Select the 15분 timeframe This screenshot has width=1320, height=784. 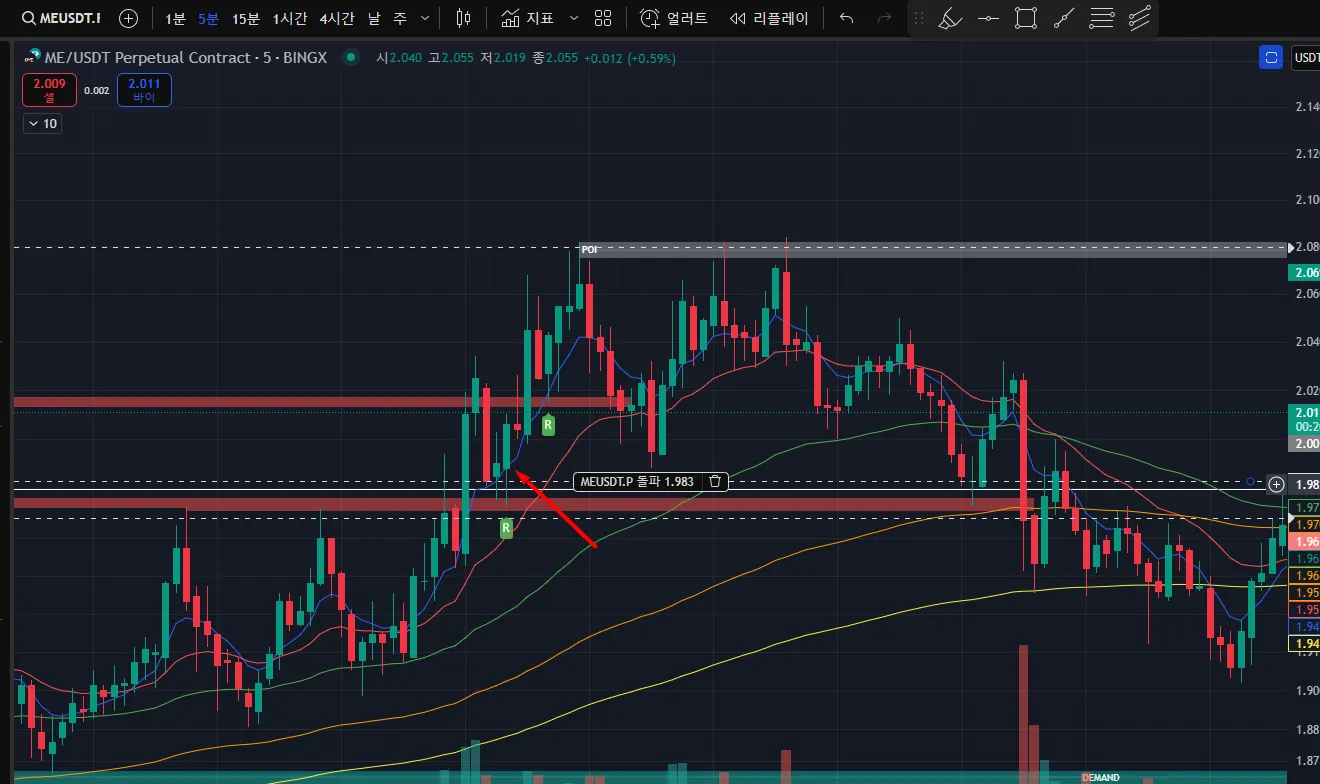click(245, 18)
